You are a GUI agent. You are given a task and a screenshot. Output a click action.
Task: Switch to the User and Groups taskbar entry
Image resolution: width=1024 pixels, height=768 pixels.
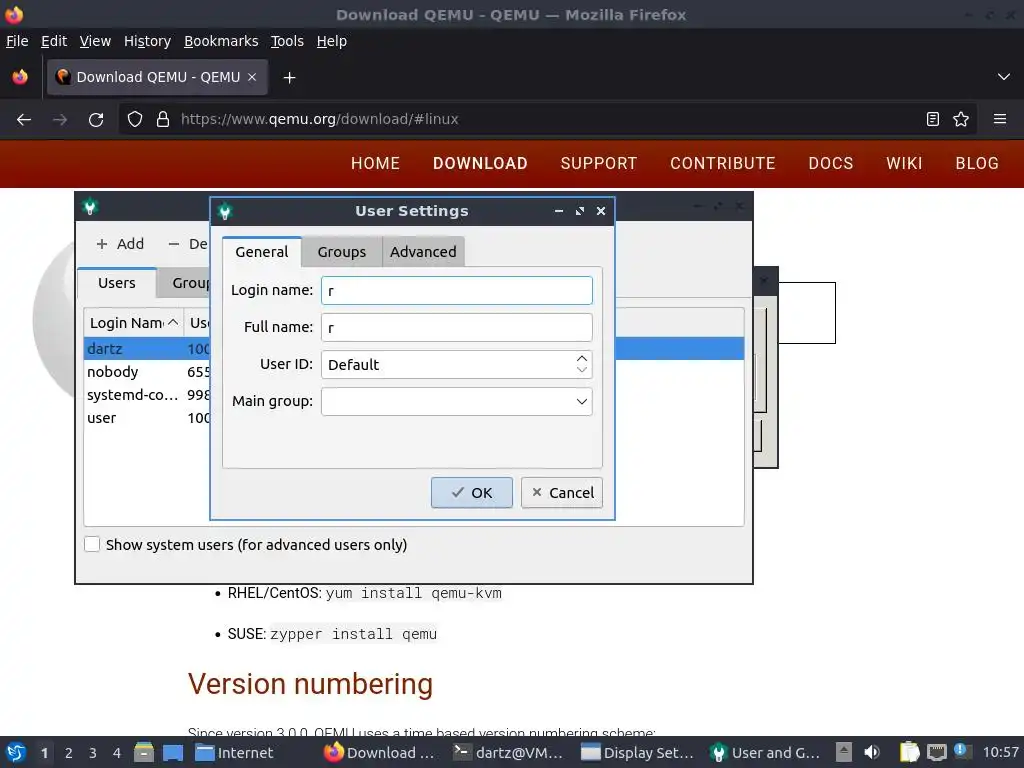pos(765,753)
